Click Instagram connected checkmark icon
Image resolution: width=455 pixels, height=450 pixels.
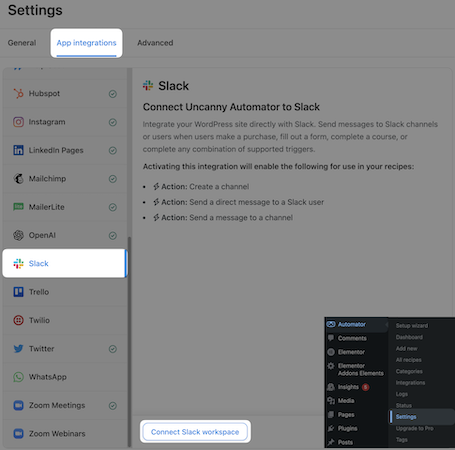(113, 122)
